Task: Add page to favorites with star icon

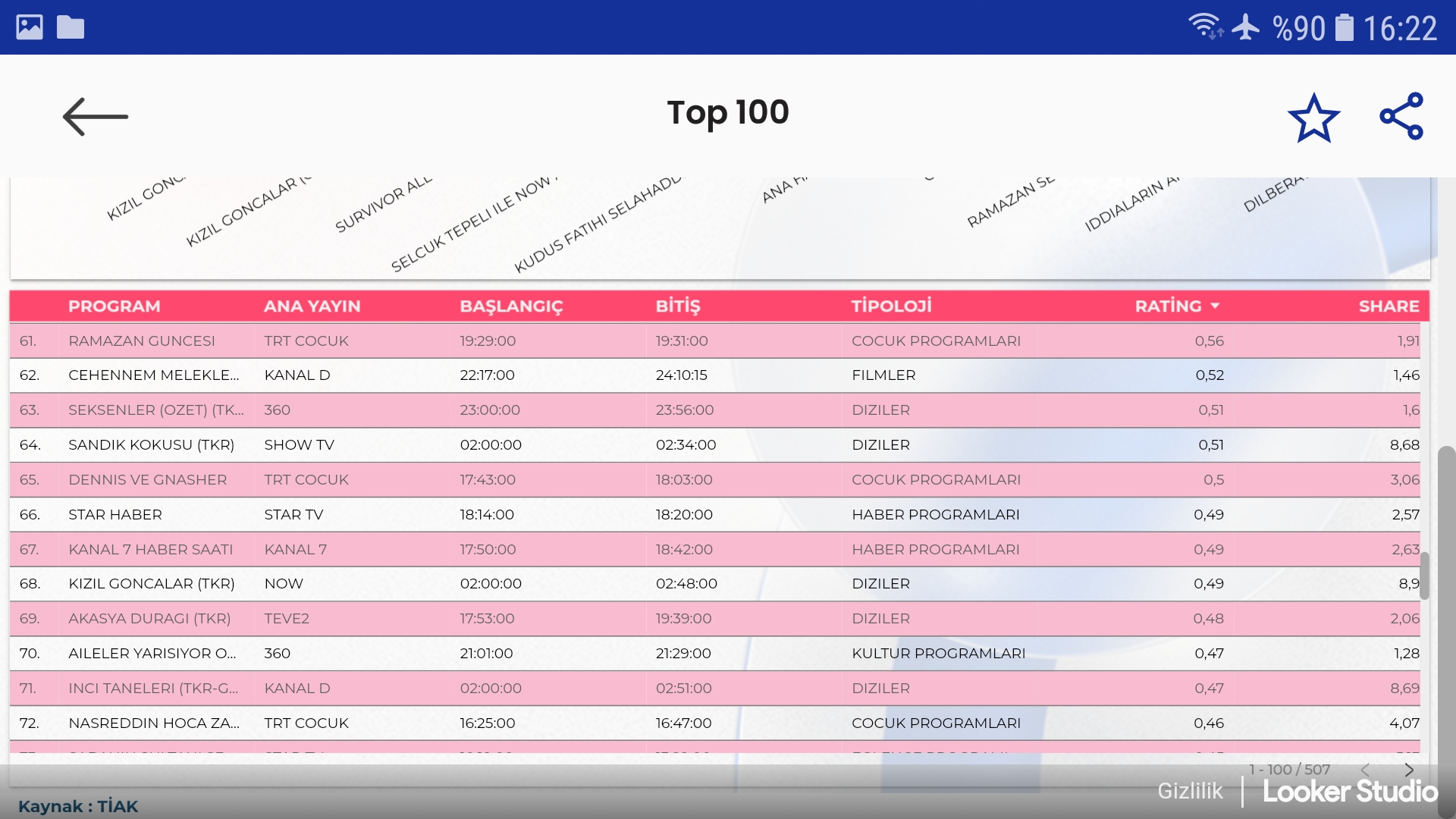Action: pyautogui.click(x=1313, y=118)
